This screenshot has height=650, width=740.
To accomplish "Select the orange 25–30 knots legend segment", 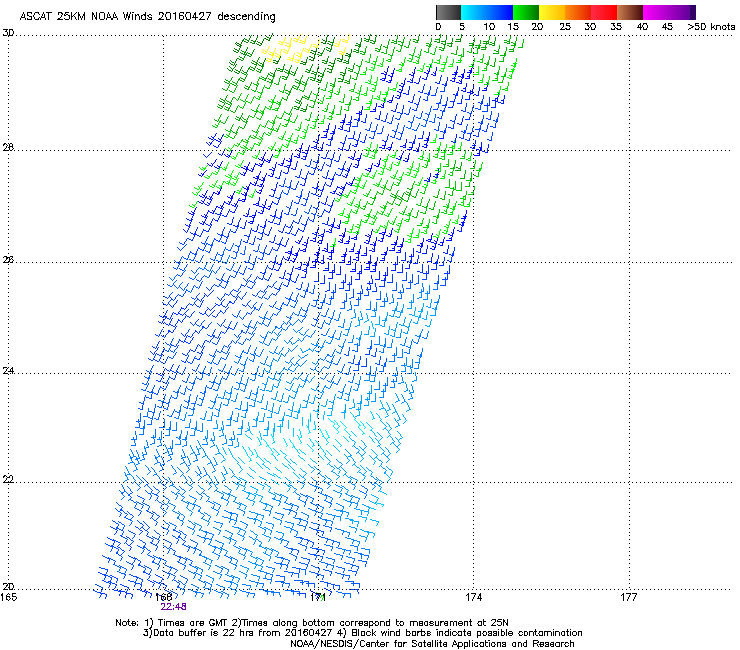I will pyautogui.click(x=578, y=12).
